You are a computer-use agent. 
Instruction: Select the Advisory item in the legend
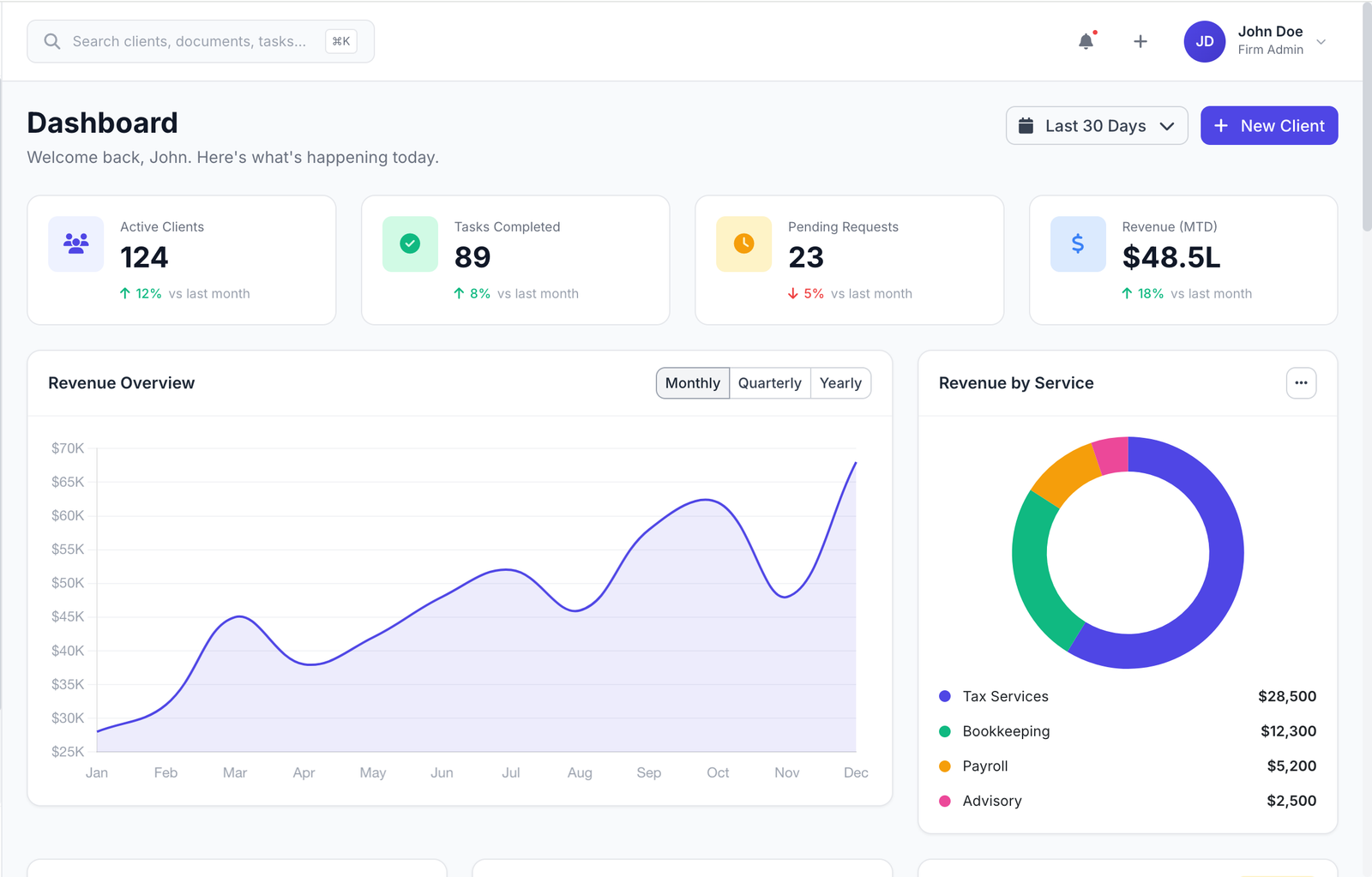[992, 801]
